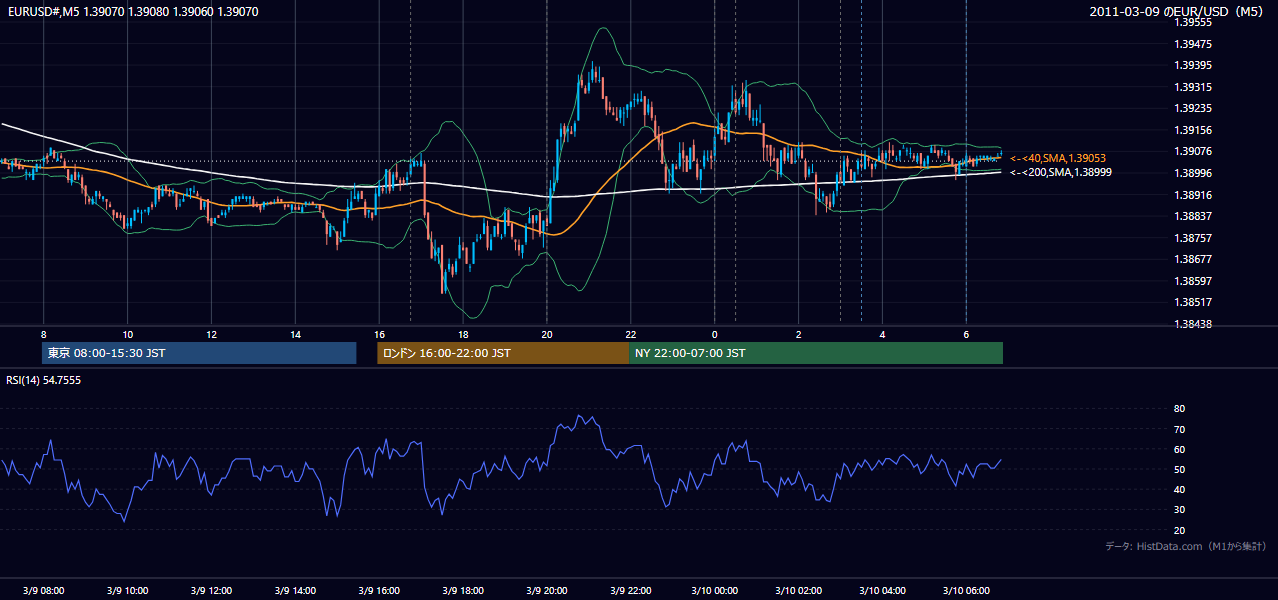Click price level 1.39235 on the axis
The image size is (1278, 600).
tap(1192, 108)
